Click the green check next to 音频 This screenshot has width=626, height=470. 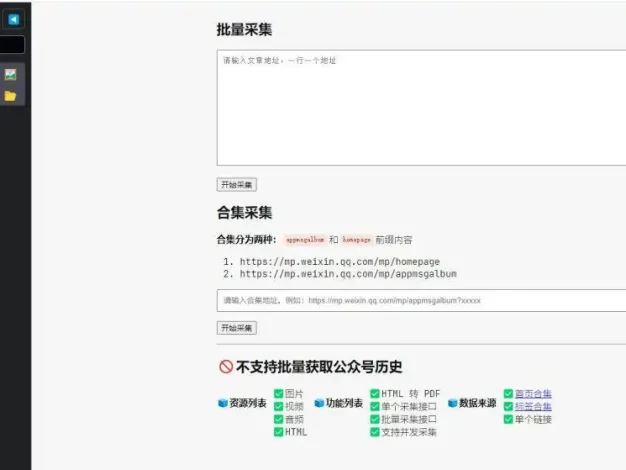(279, 419)
